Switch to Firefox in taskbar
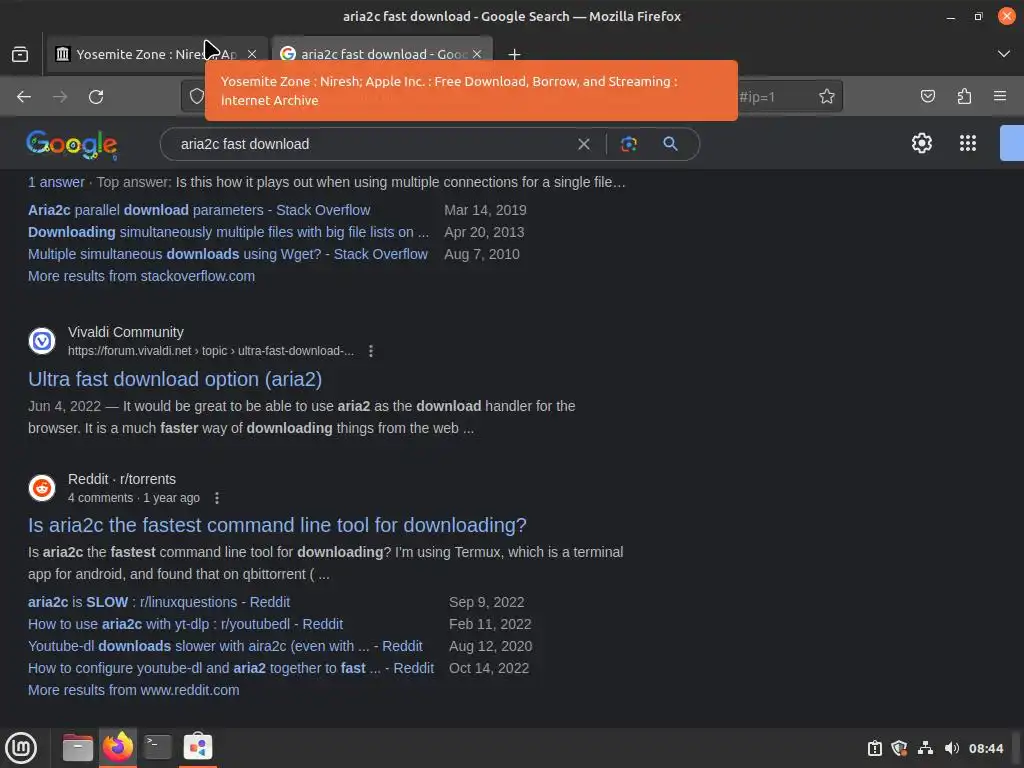The width and height of the screenshot is (1024, 768). [x=118, y=748]
